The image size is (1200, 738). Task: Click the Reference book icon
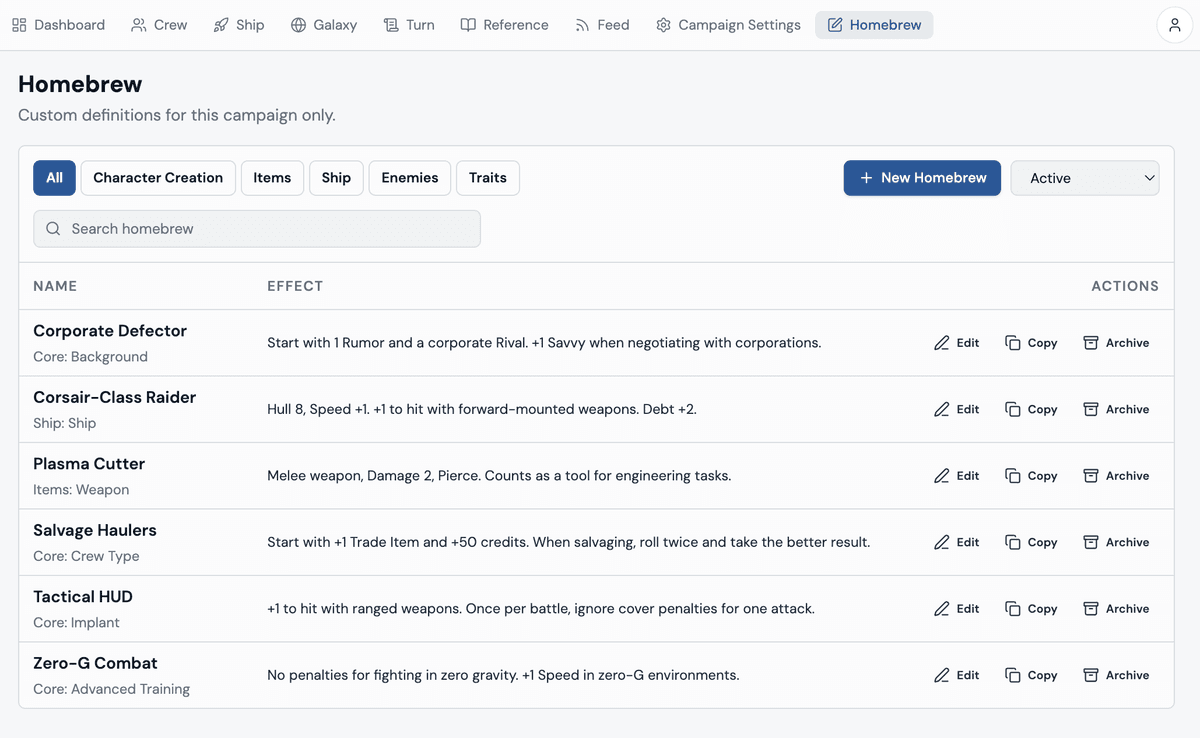click(x=468, y=25)
